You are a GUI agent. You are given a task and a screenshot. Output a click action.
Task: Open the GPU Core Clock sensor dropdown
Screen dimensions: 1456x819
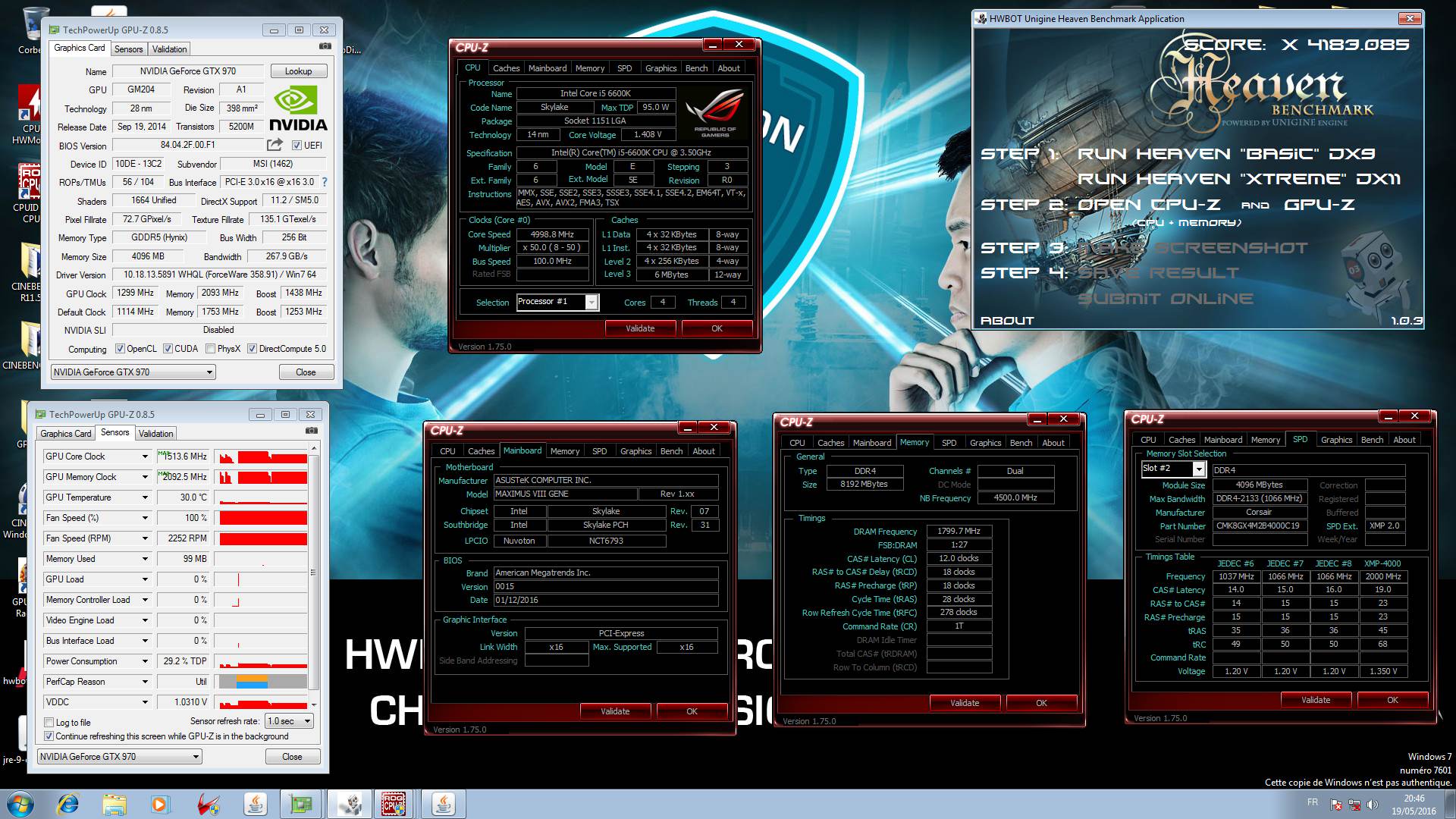coord(144,457)
